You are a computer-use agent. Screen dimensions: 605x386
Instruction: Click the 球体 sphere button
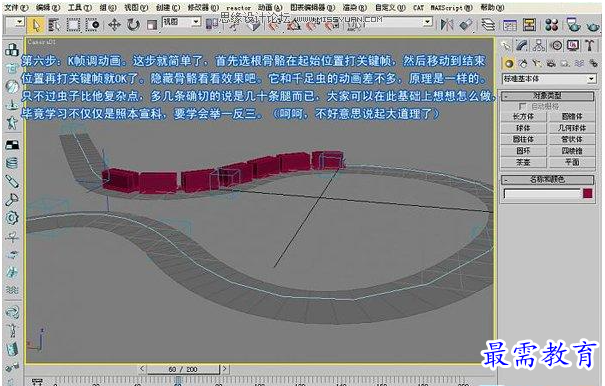click(x=523, y=128)
